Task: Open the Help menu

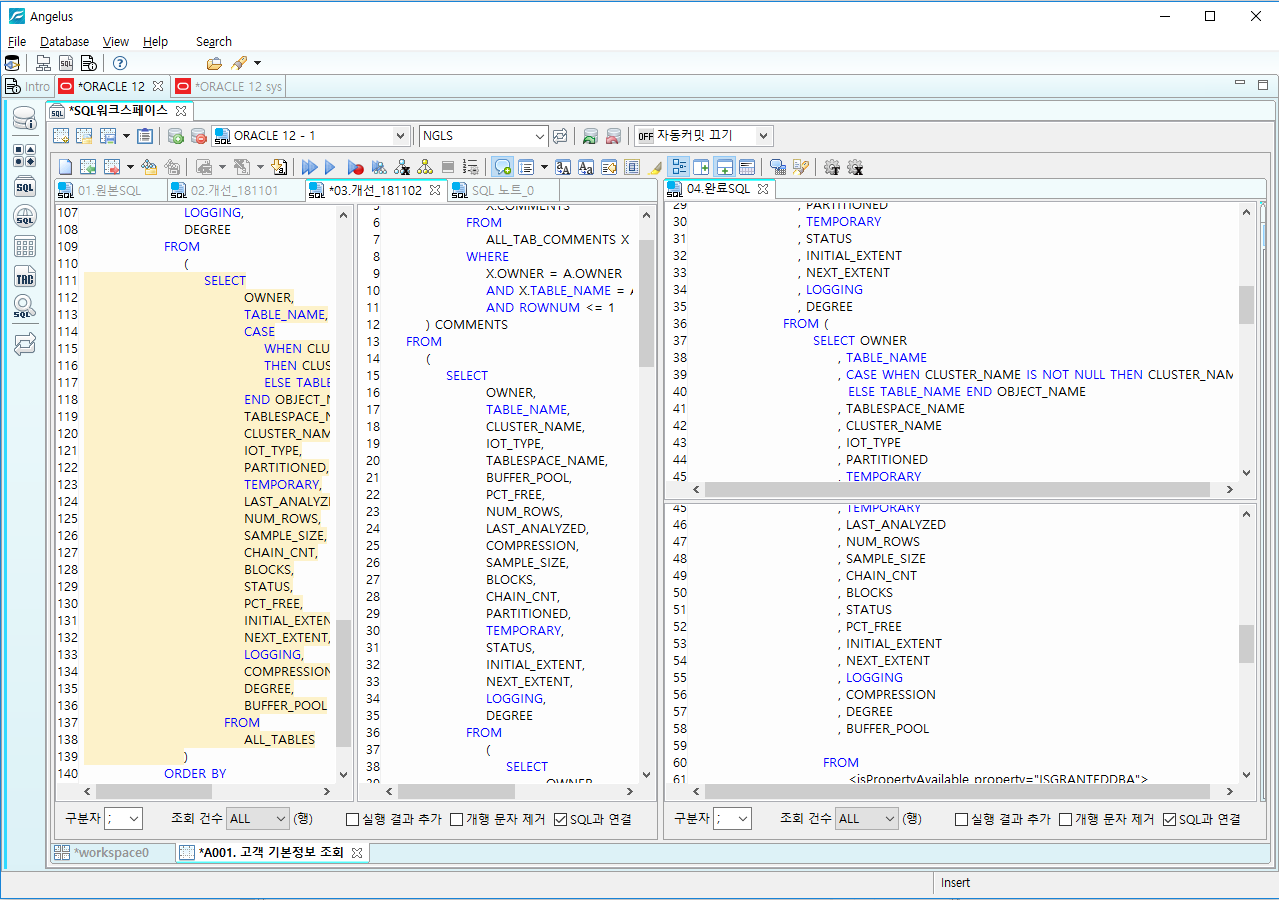Action: point(155,42)
